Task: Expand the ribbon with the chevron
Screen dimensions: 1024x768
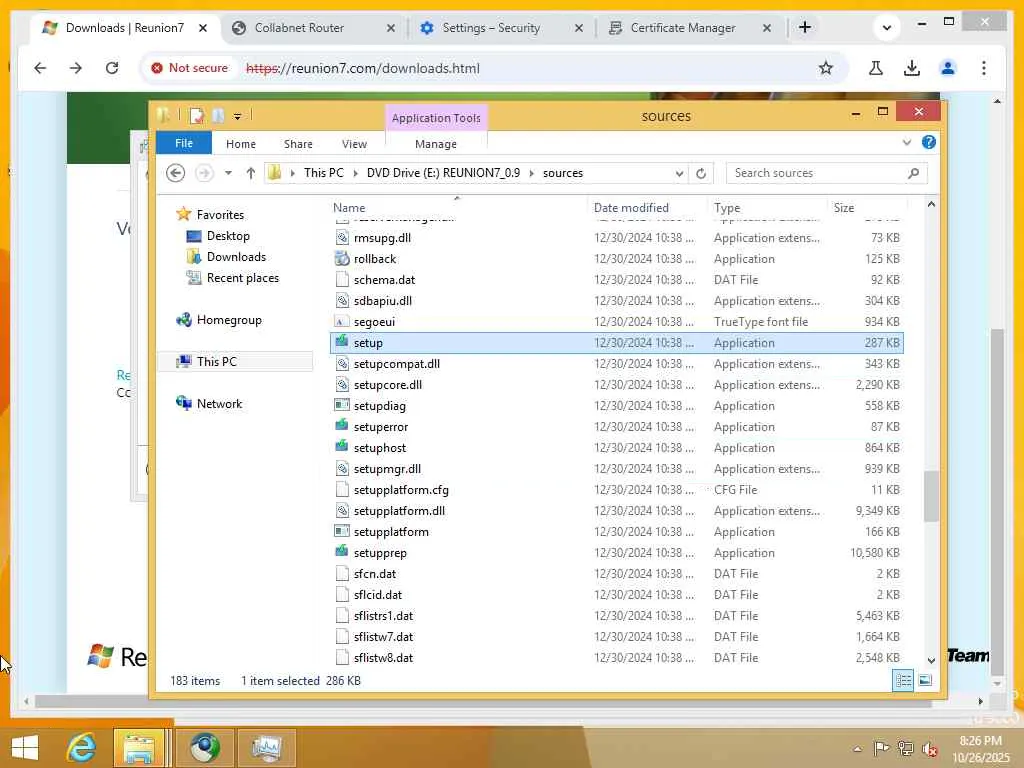Action: tap(906, 142)
